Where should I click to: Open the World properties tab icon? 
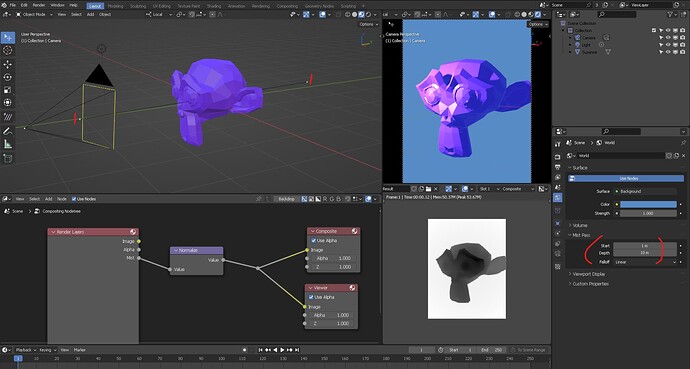(558, 198)
